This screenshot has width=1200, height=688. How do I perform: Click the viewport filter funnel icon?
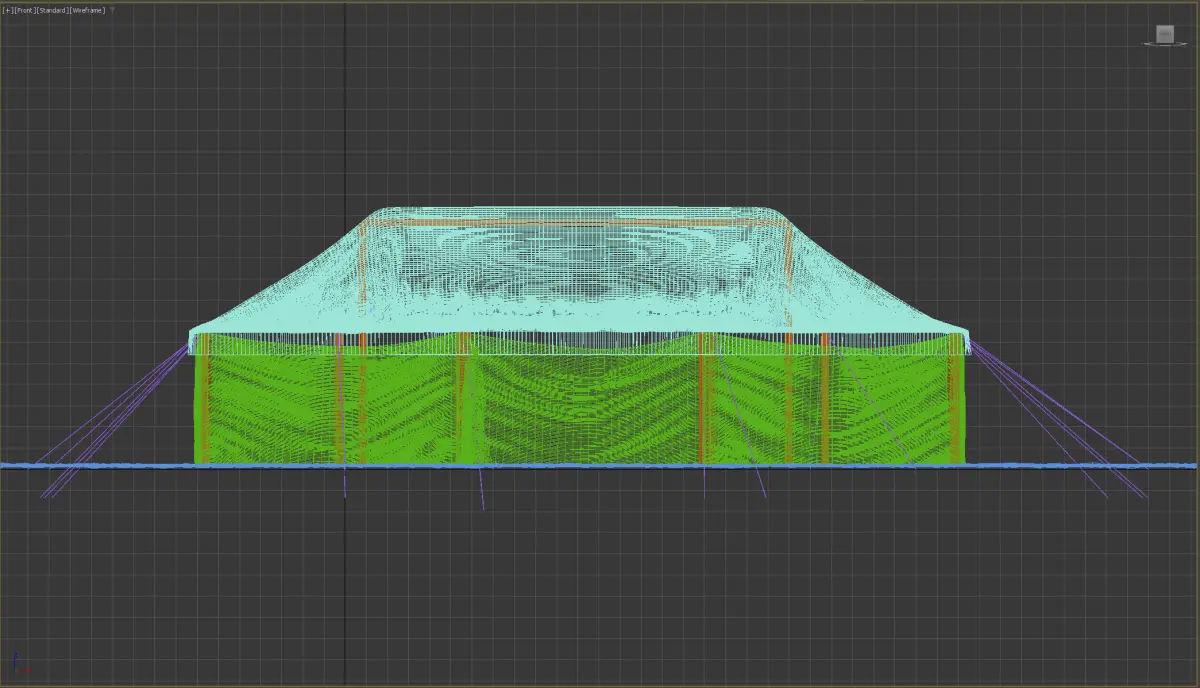[112, 10]
